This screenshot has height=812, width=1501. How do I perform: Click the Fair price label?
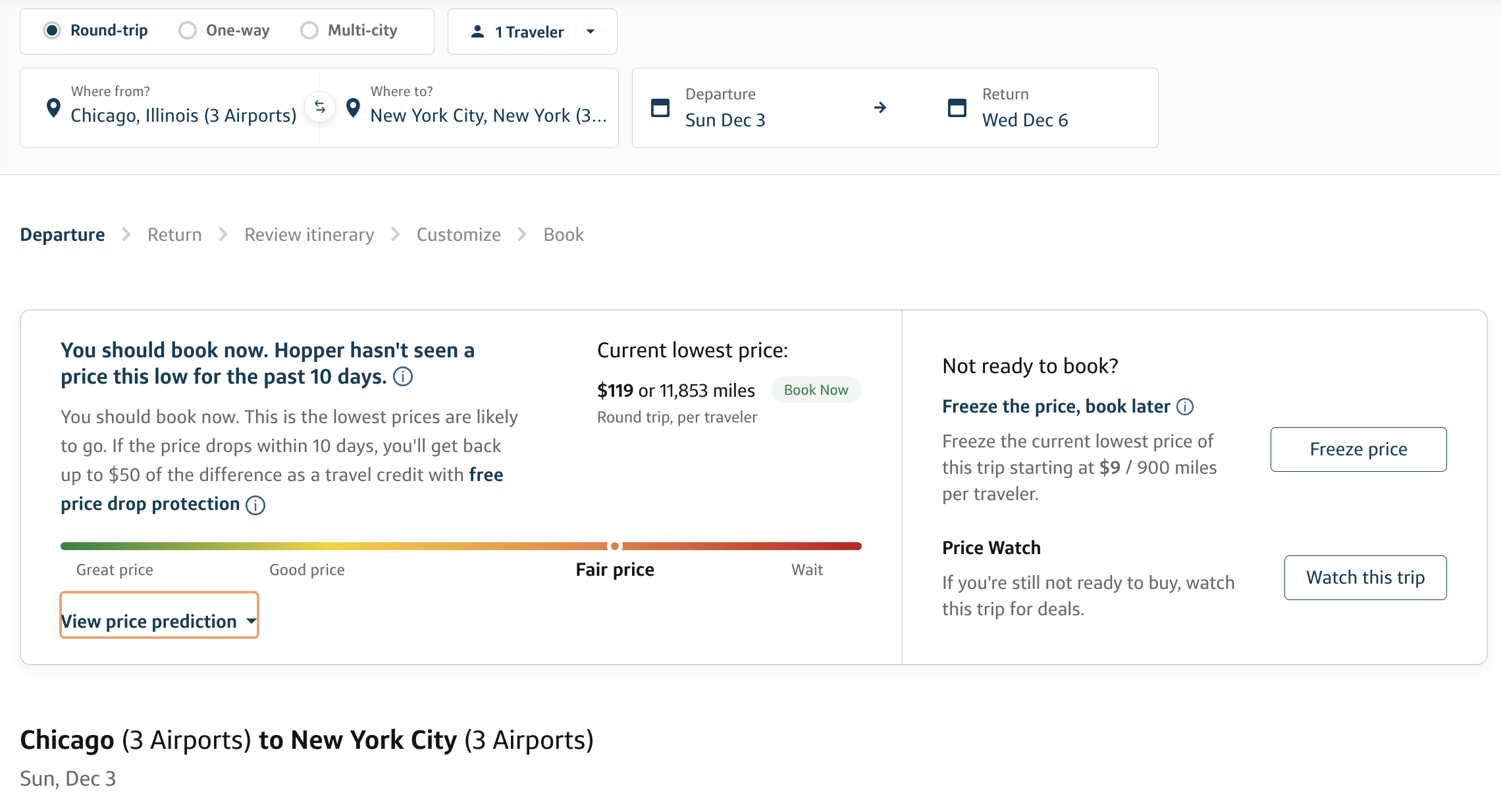point(615,570)
